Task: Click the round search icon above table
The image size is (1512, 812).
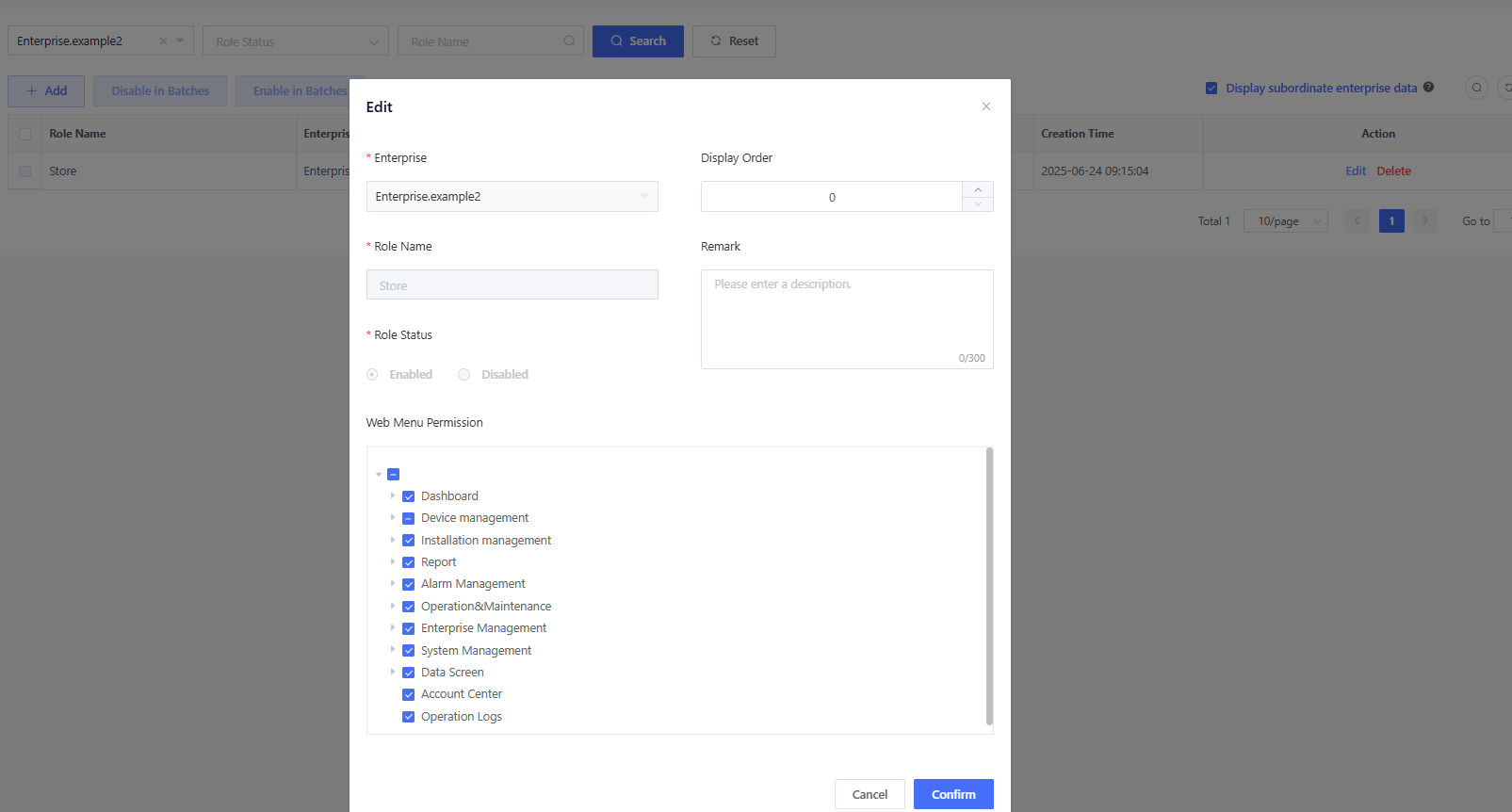Action: 1476,88
